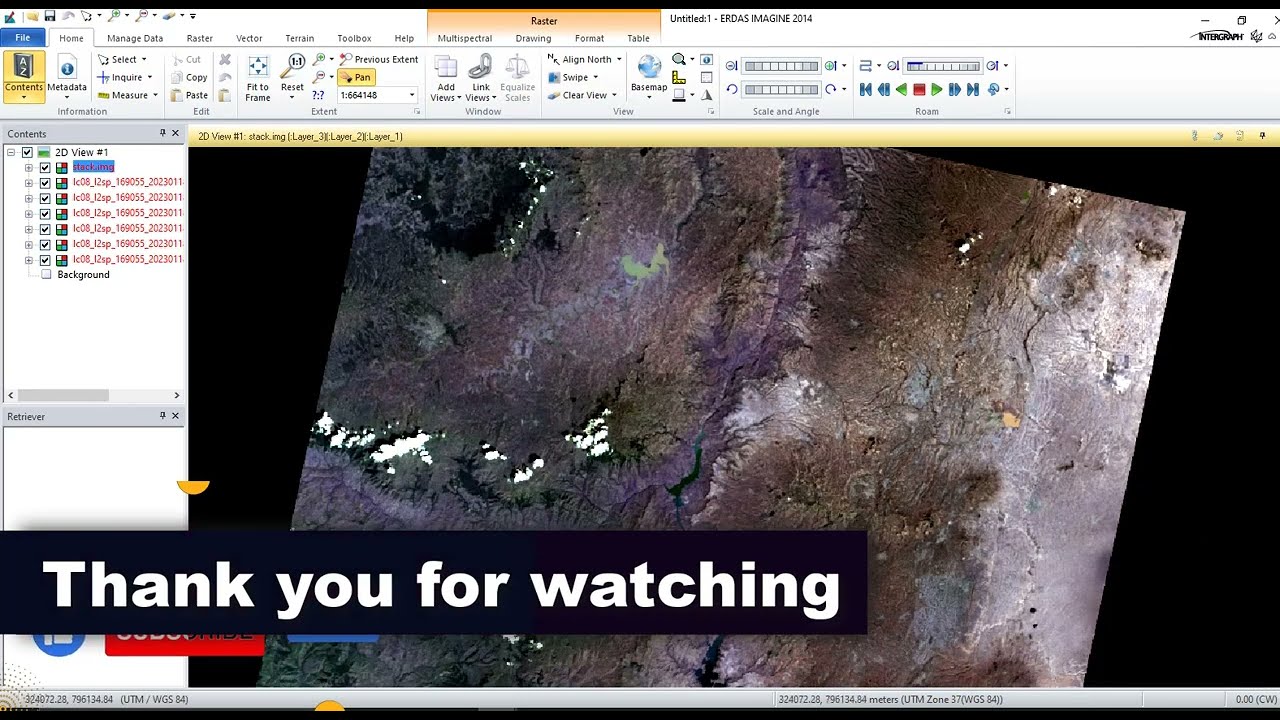Screen dimensions: 1280x720
Task: Click the scale slider in Scale and Angle
Action: (781, 66)
